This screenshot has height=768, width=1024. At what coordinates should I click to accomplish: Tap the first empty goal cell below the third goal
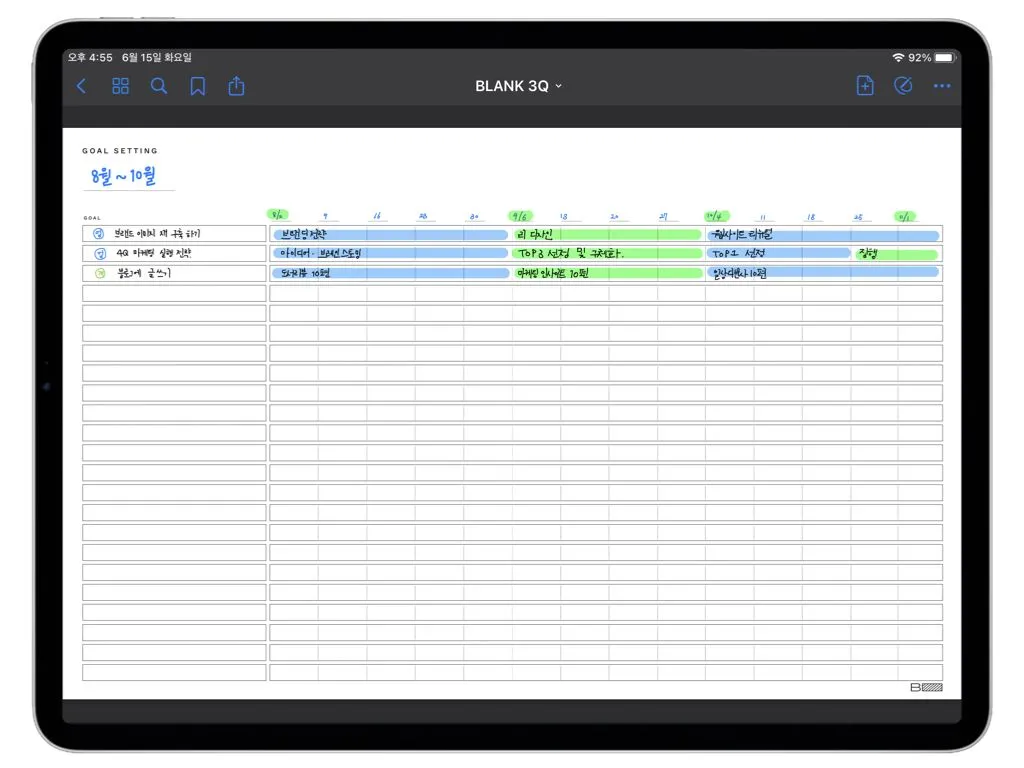point(174,293)
